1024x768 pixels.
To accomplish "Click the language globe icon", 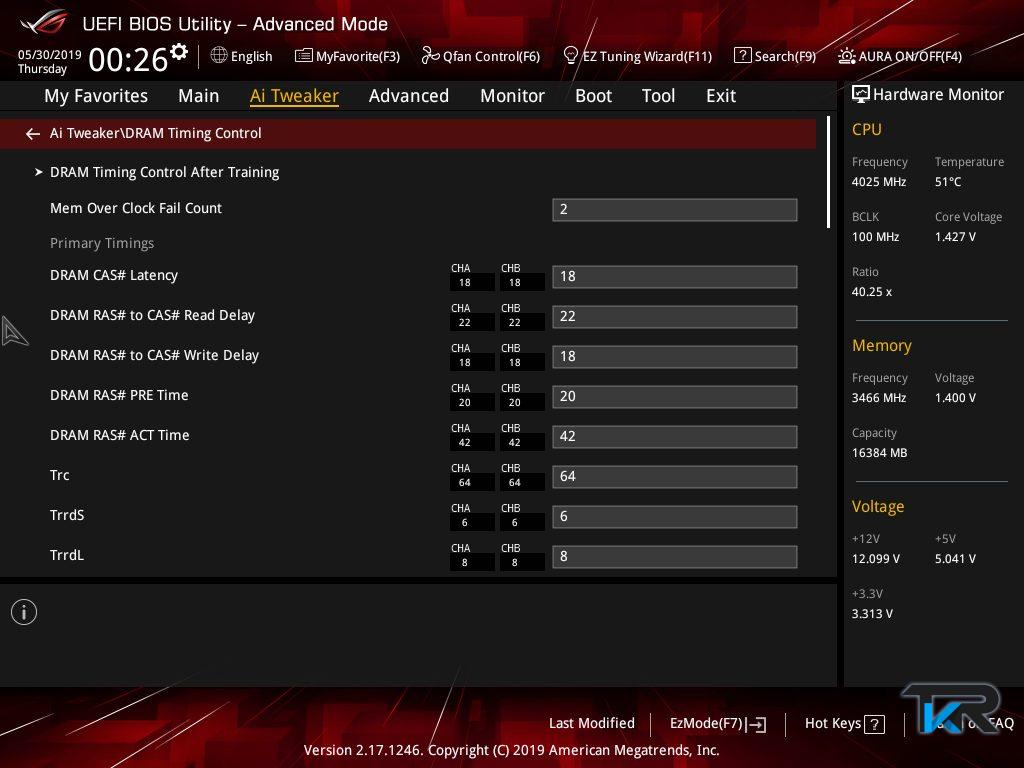I will (x=219, y=56).
